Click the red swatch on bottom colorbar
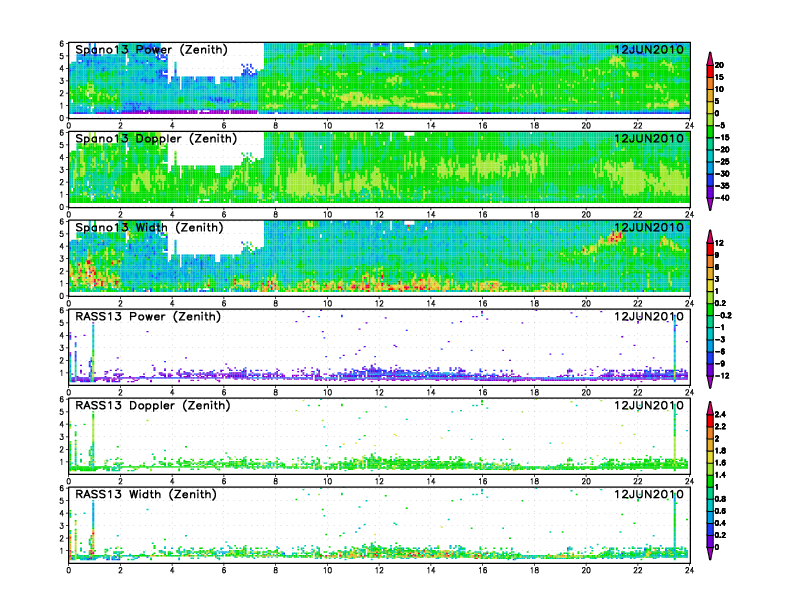This screenshot has width=792, height=612. (x=710, y=420)
